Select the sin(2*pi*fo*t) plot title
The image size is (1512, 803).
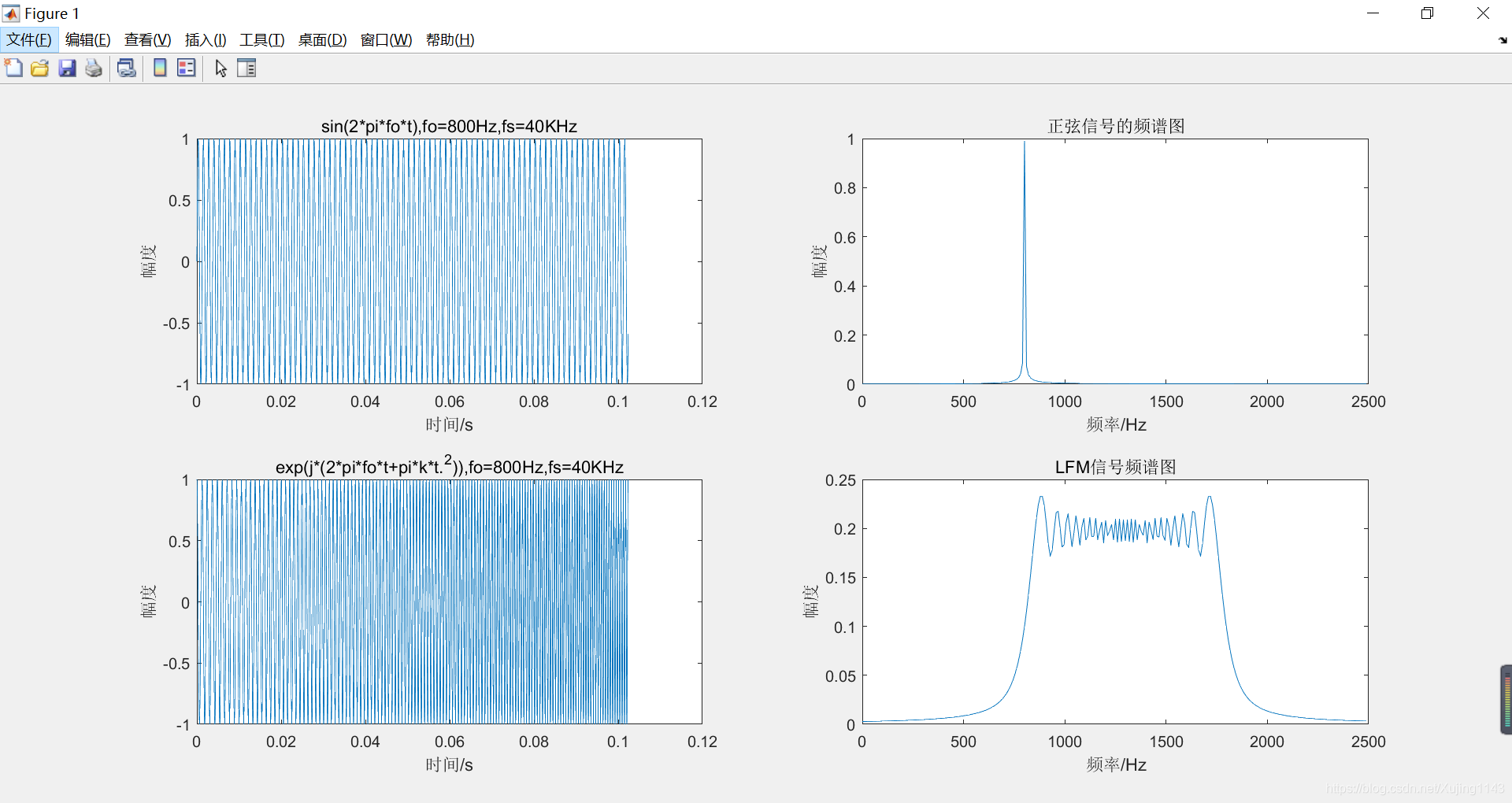(x=449, y=126)
